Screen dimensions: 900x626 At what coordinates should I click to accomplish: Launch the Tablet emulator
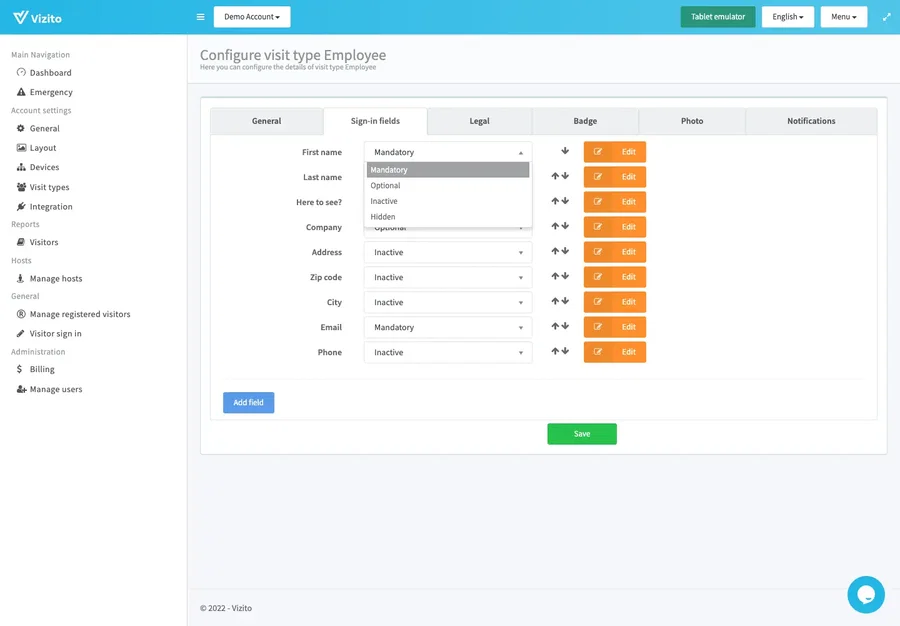[717, 17]
